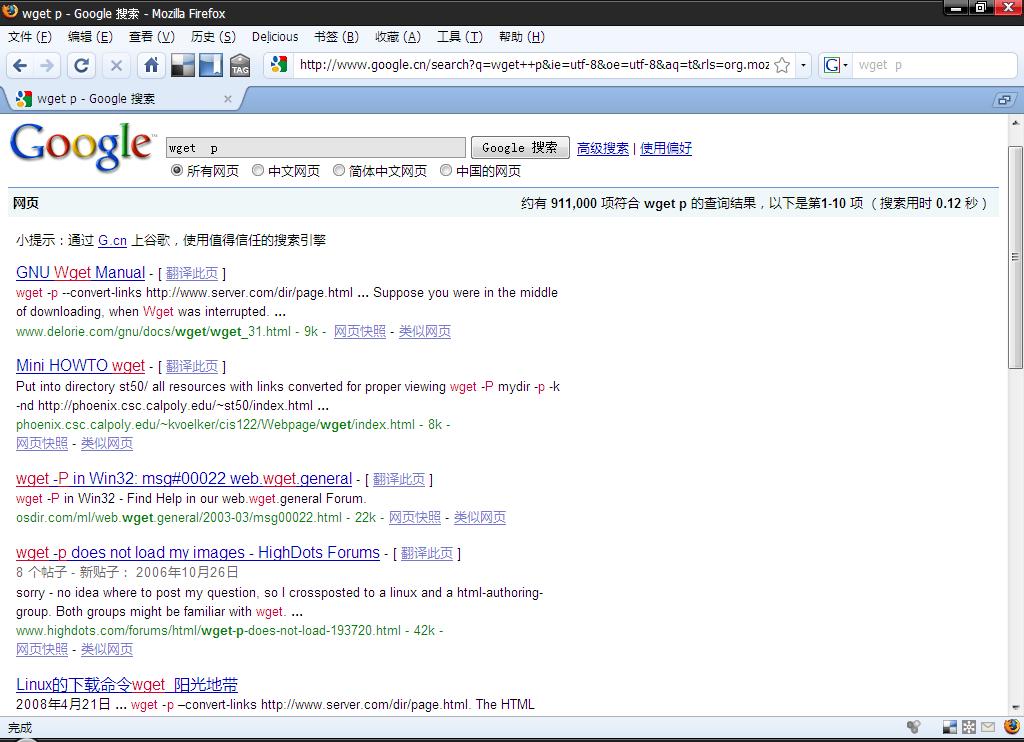This screenshot has height=742, width=1024.
Task: Open the Linux的下载命令wget 阳光地带 result
Action: [127, 685]
